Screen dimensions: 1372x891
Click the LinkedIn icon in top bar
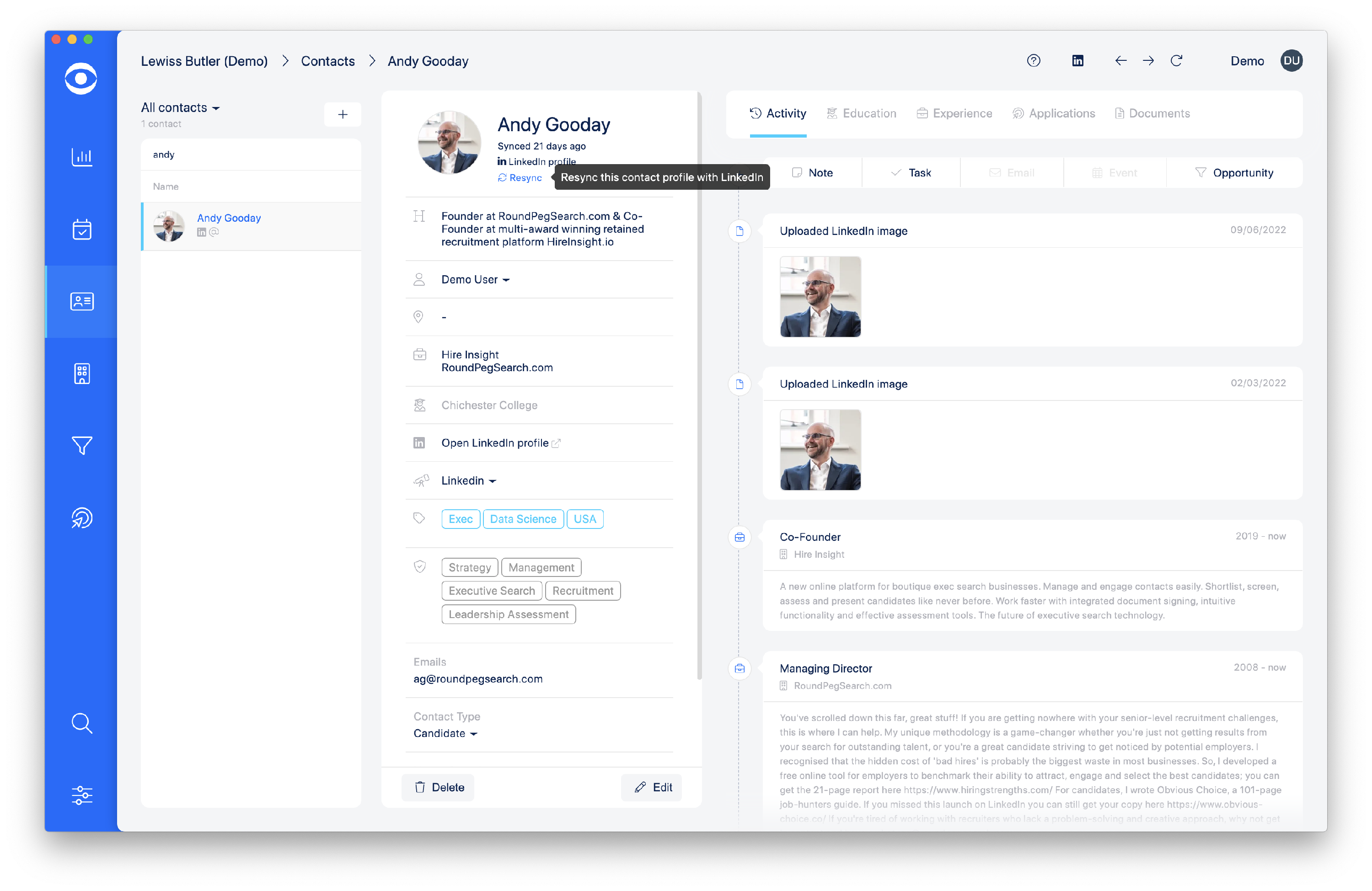(1077, 60)
